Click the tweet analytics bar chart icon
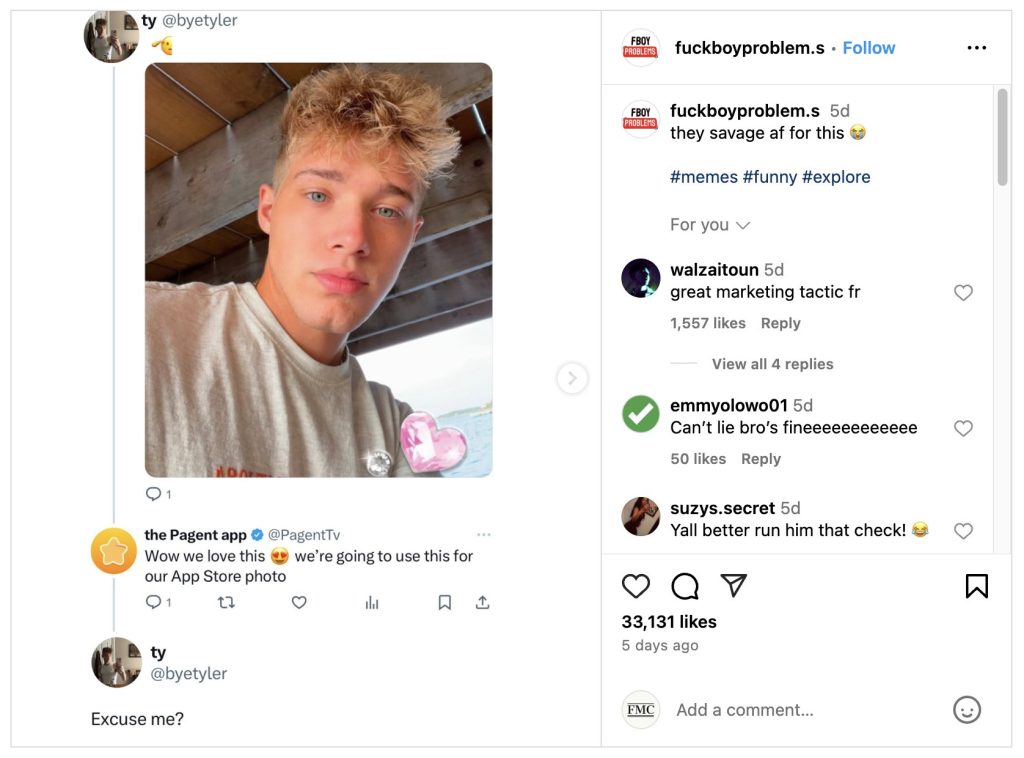 [x=372, y=602]
